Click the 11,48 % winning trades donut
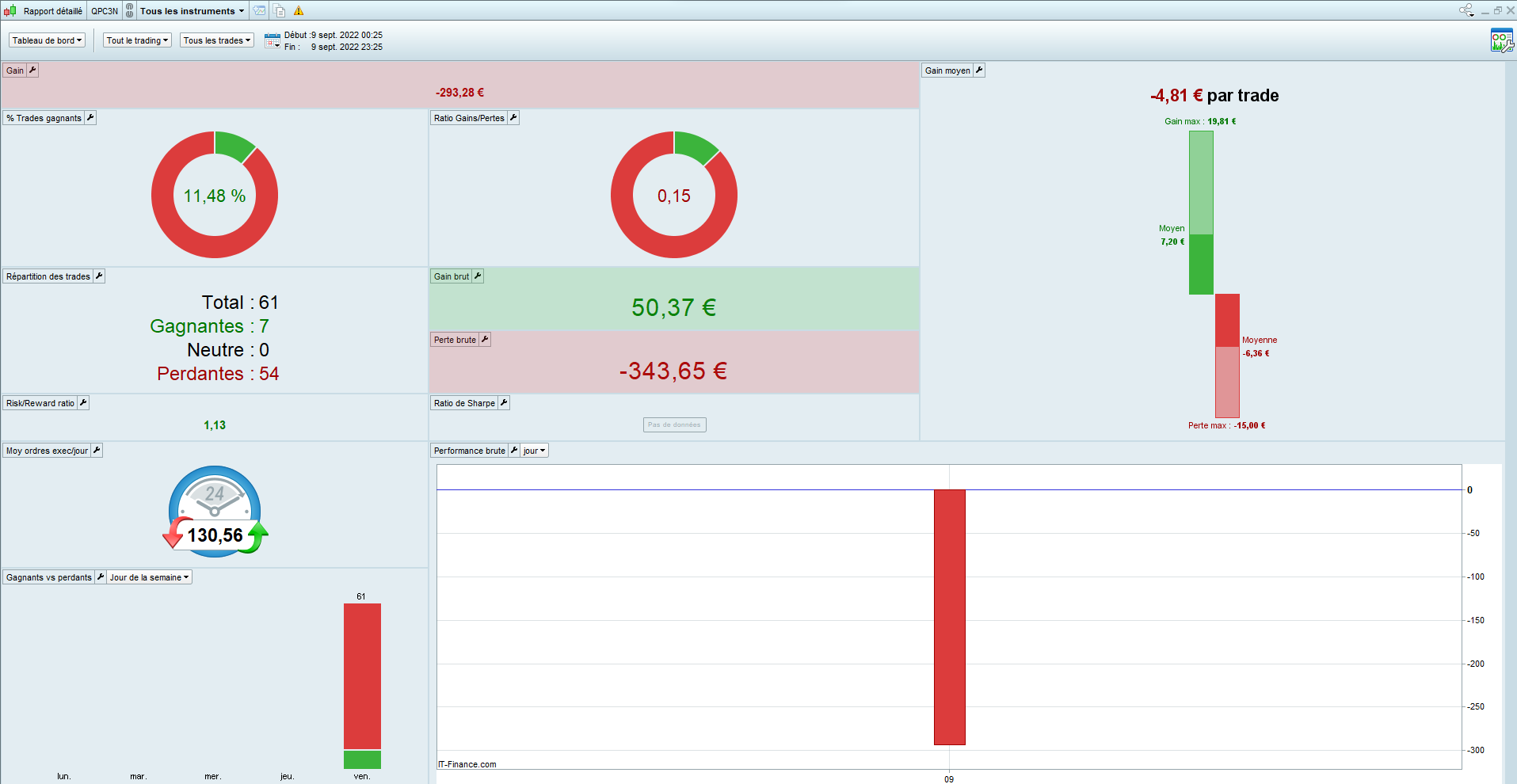 [x=215, y=195]
